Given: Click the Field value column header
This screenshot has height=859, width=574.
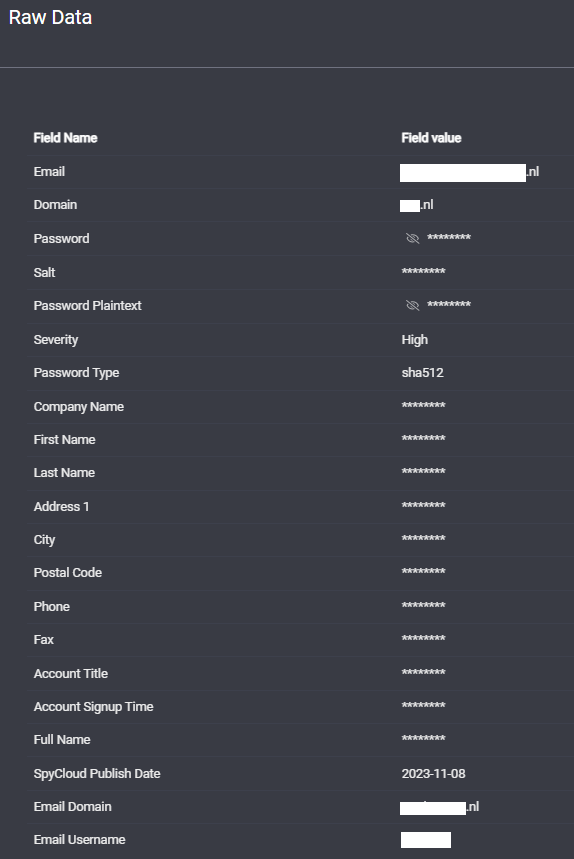Looking at the screenshot, I should coord(431,138).
